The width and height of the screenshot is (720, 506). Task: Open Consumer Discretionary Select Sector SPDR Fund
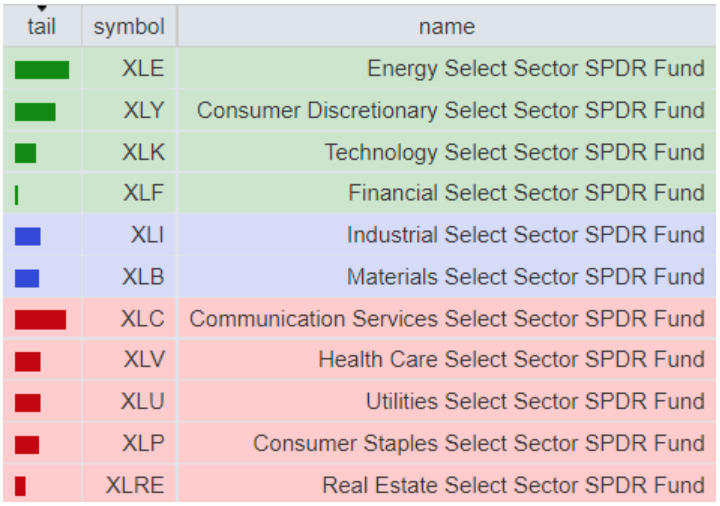(x=450, y=111)
